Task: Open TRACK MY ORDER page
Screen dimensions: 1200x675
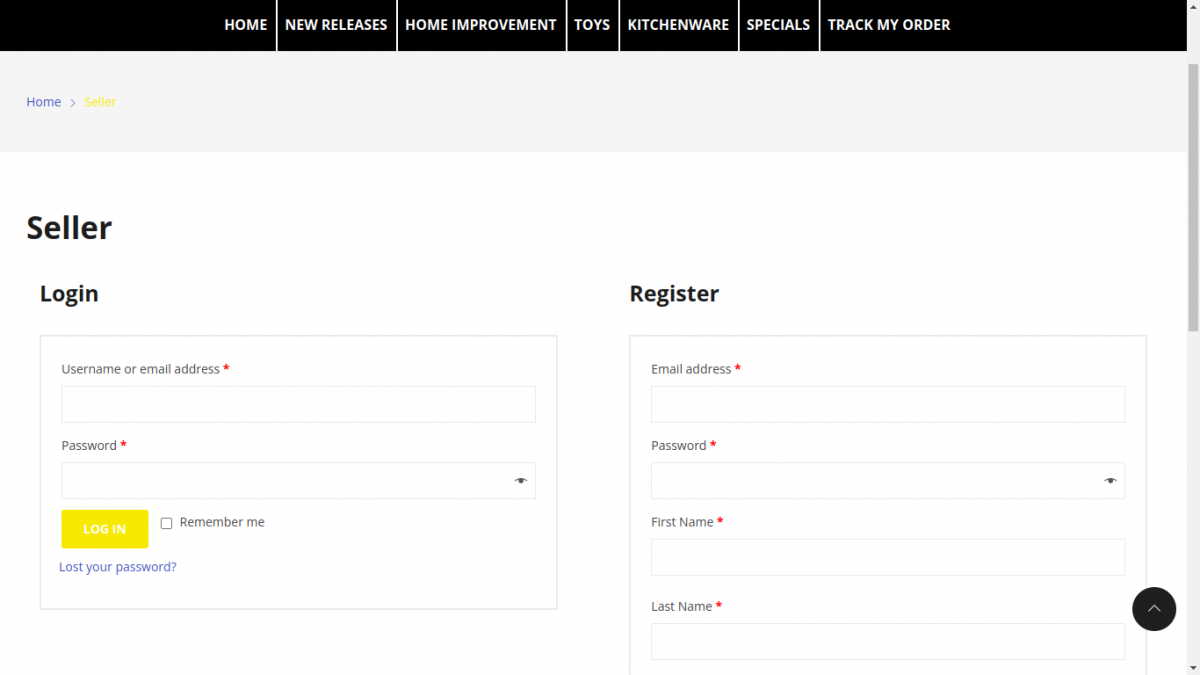Action: (889, 25)
